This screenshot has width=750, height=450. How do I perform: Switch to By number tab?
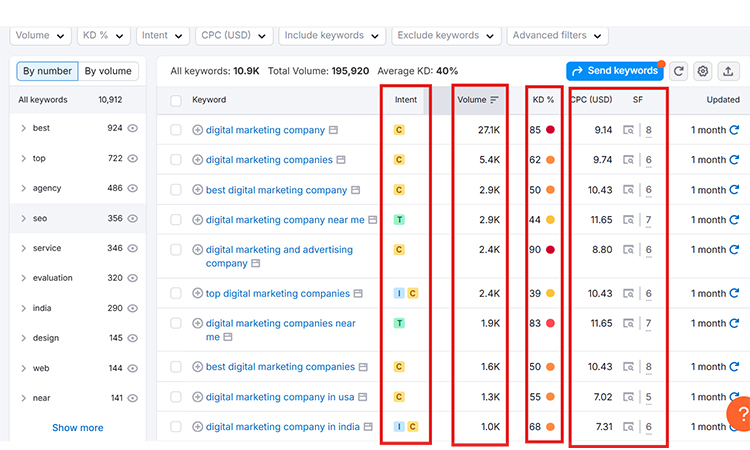pos(47,71)
